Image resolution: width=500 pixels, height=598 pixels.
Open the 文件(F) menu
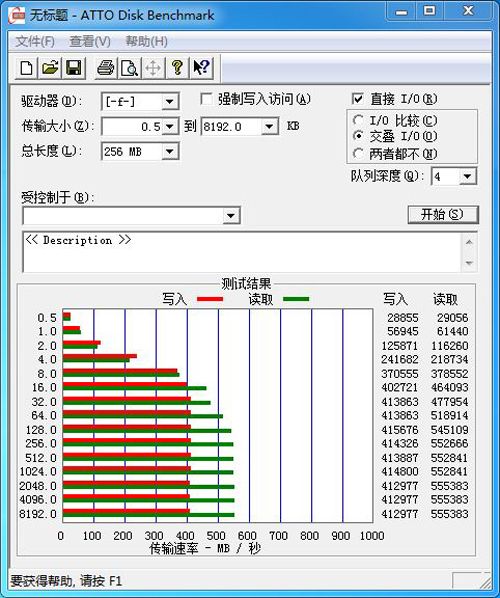pyautogui.click(x=35, y=41)
